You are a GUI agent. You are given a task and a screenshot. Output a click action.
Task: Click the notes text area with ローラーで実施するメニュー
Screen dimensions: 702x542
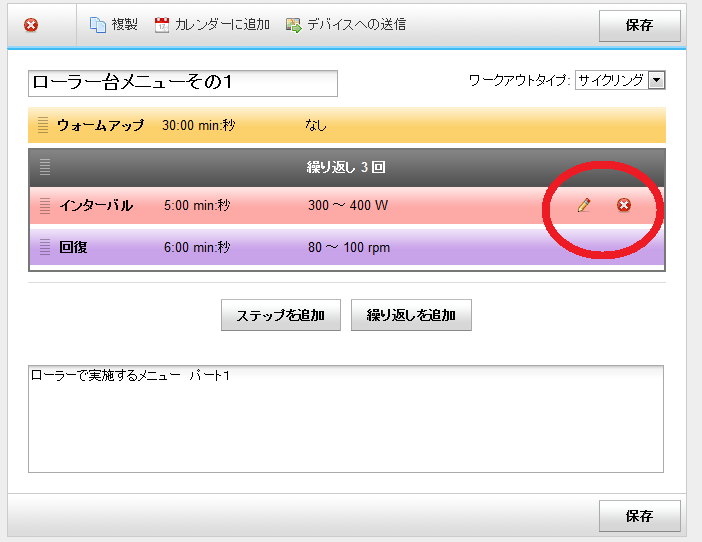[346, 419]
